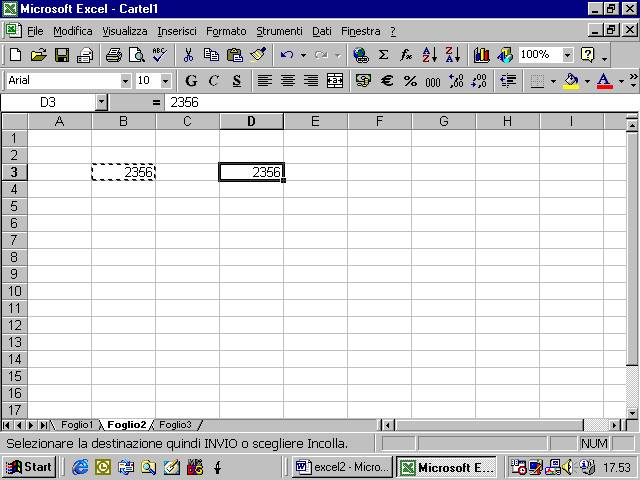
Task: Paste from the clipboard icon
Action: [234, 55]
